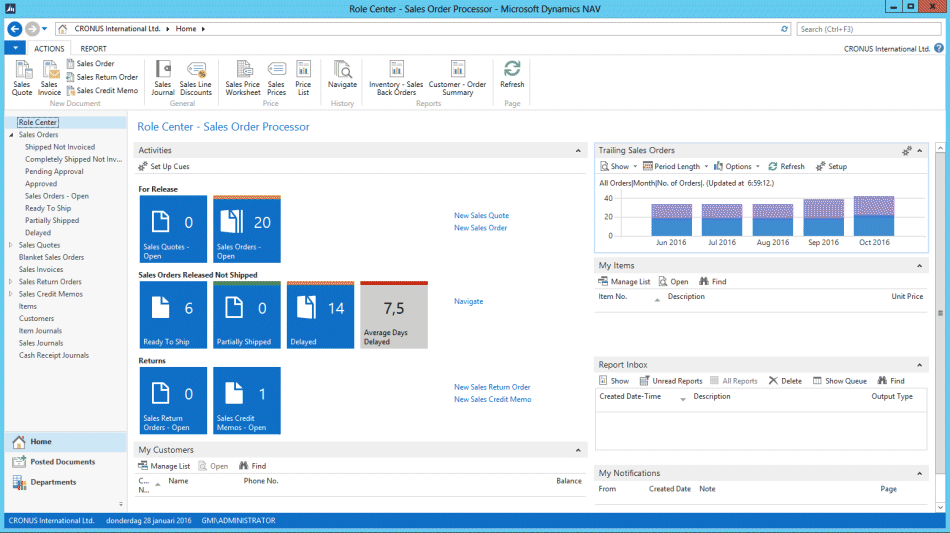Viewport: 950px width, 533px height.
Task: Open the Sales Price Worksheet
Action: coord(243,78)
